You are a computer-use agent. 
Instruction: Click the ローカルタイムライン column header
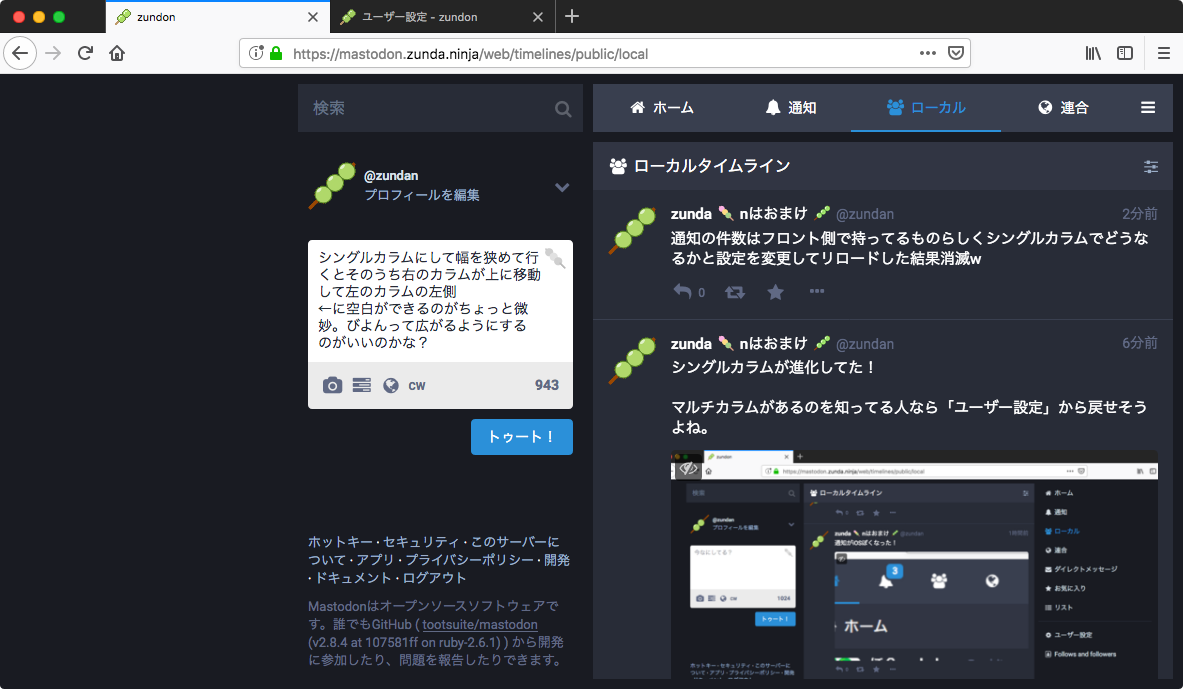click(x=883, y=166)
